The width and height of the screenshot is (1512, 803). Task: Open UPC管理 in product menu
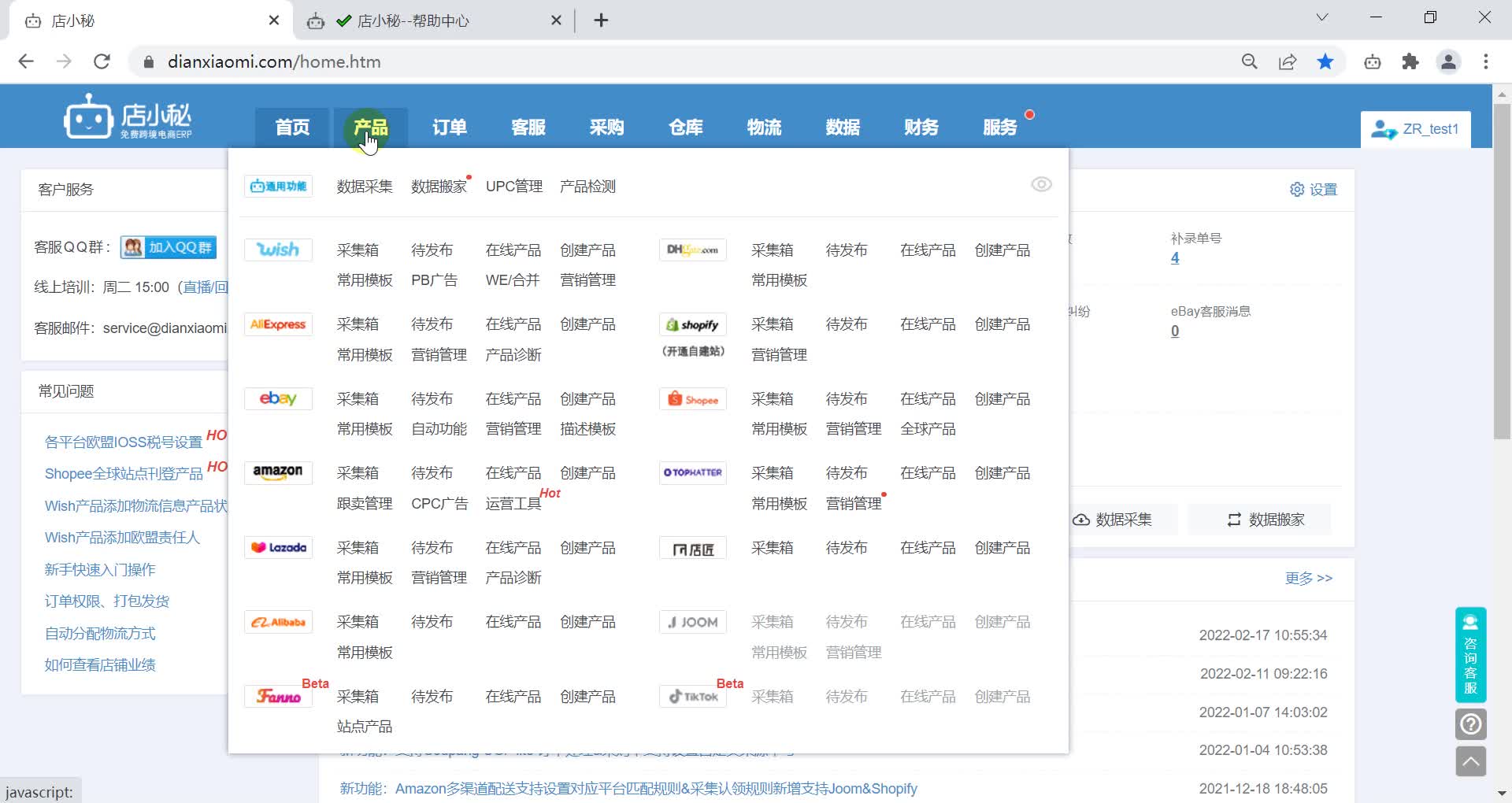(x=514, y=187)
